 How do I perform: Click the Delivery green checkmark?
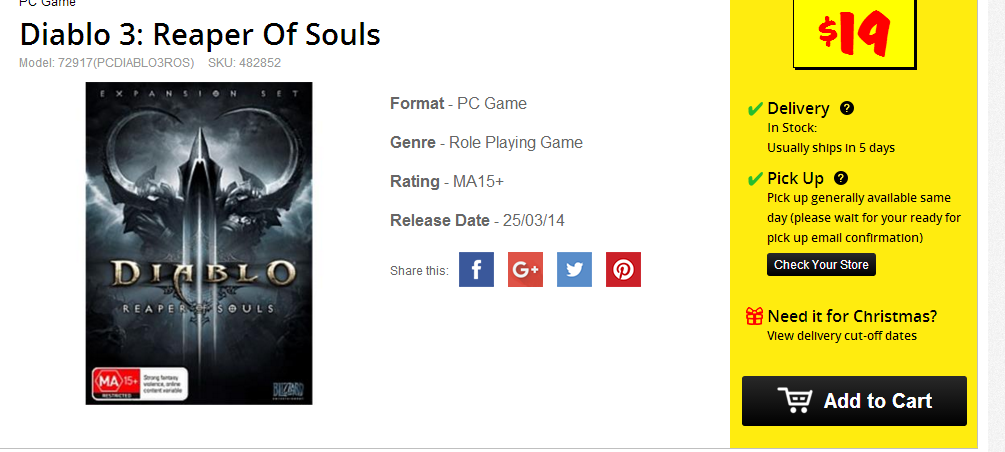click(x=755, y=108)
